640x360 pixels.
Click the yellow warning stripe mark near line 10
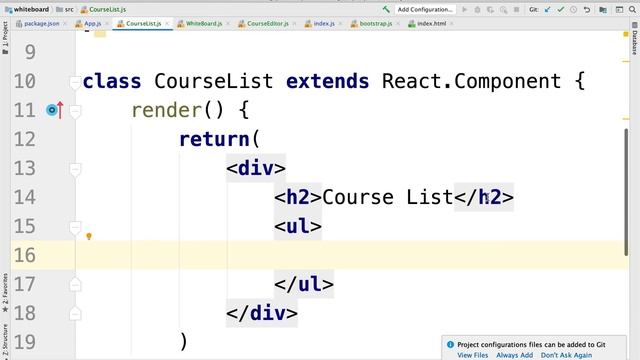(626, 62)
